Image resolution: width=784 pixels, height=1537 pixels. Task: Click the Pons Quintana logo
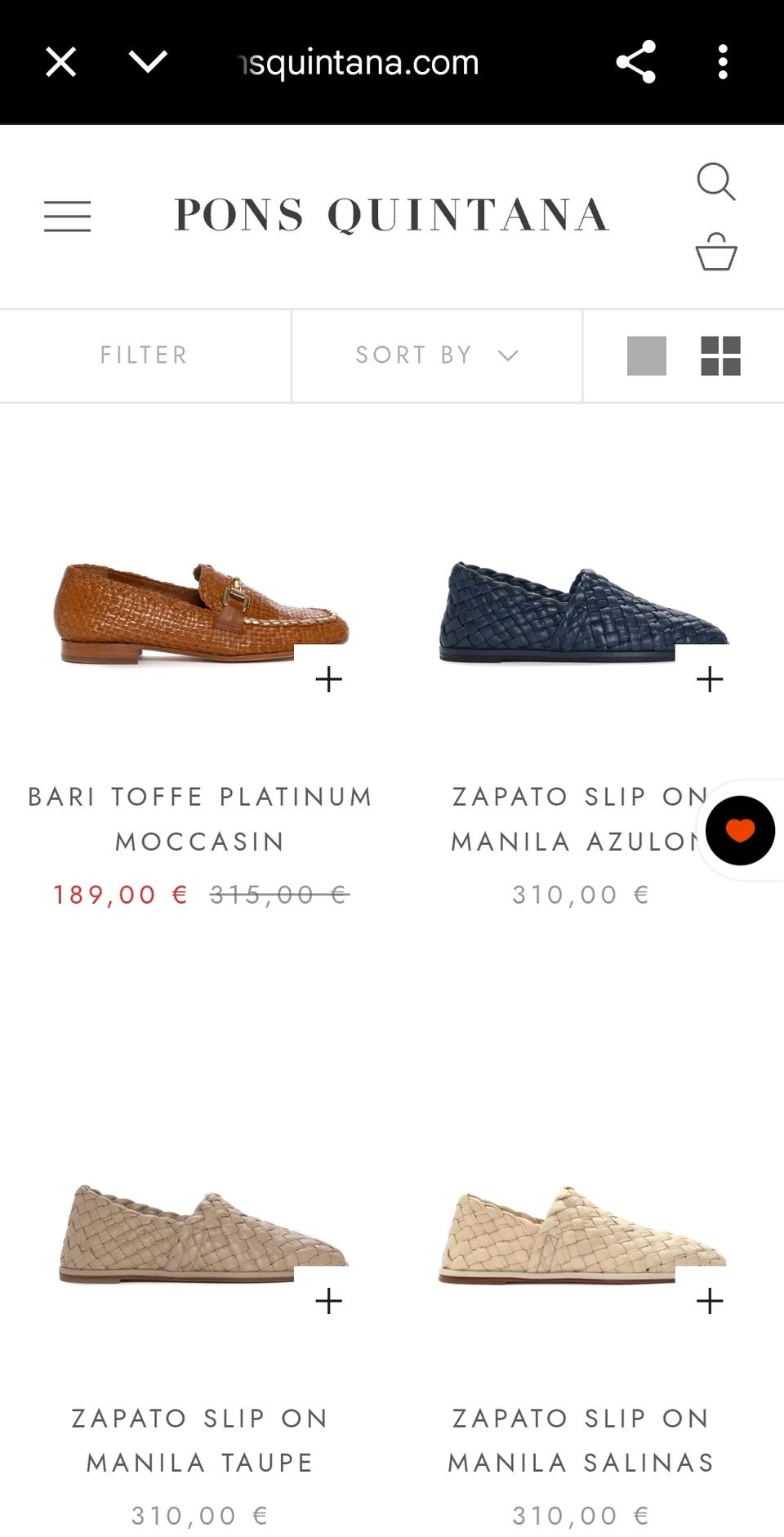pyautogui.click(x=391, y=216)
